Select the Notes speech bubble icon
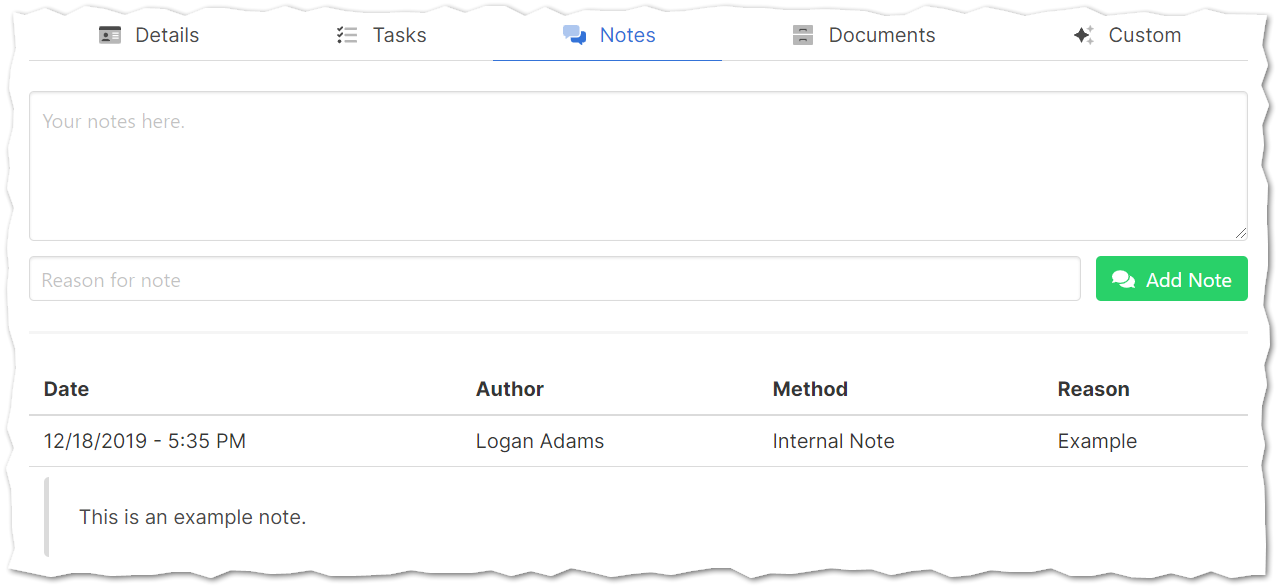Image resolution: width=1280 pixels, height=588 pixels. pyautogui.click(x=575, y=34)
